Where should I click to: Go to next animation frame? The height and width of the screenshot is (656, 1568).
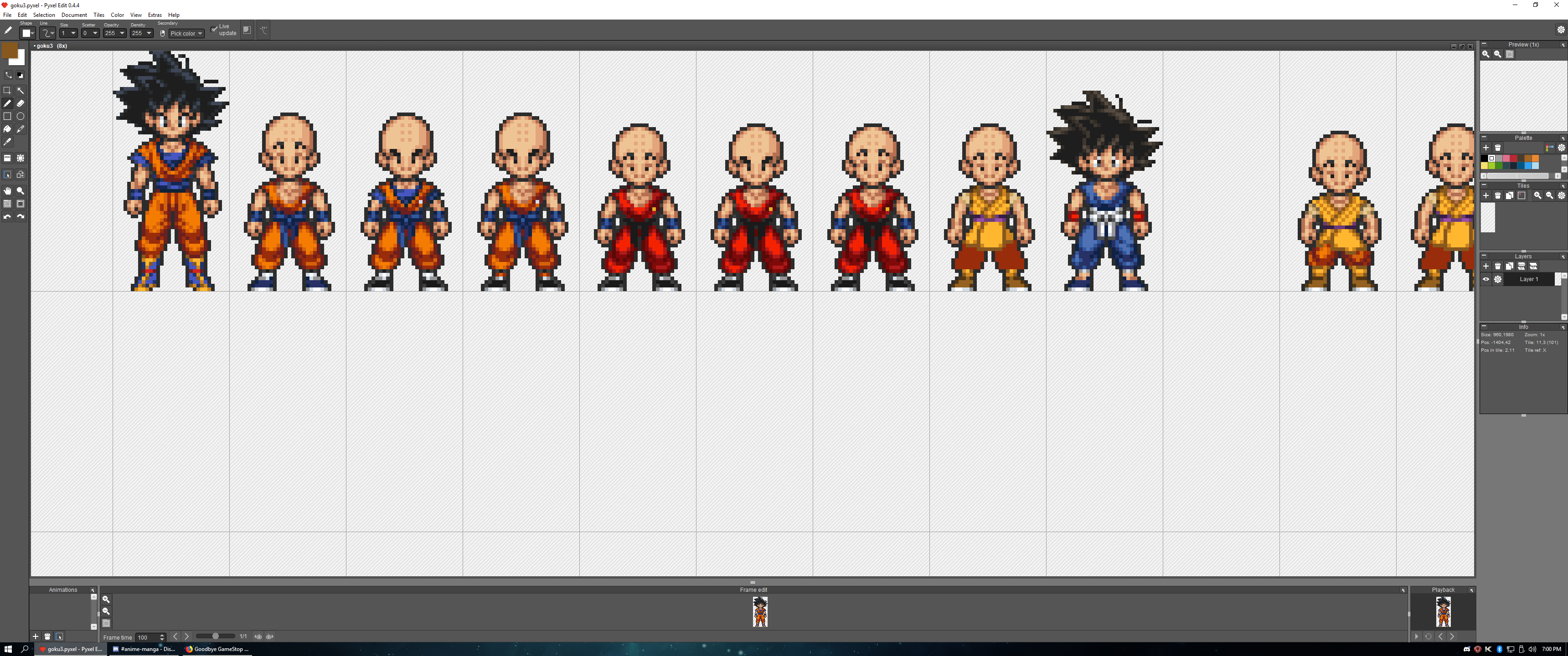point(187,636)
